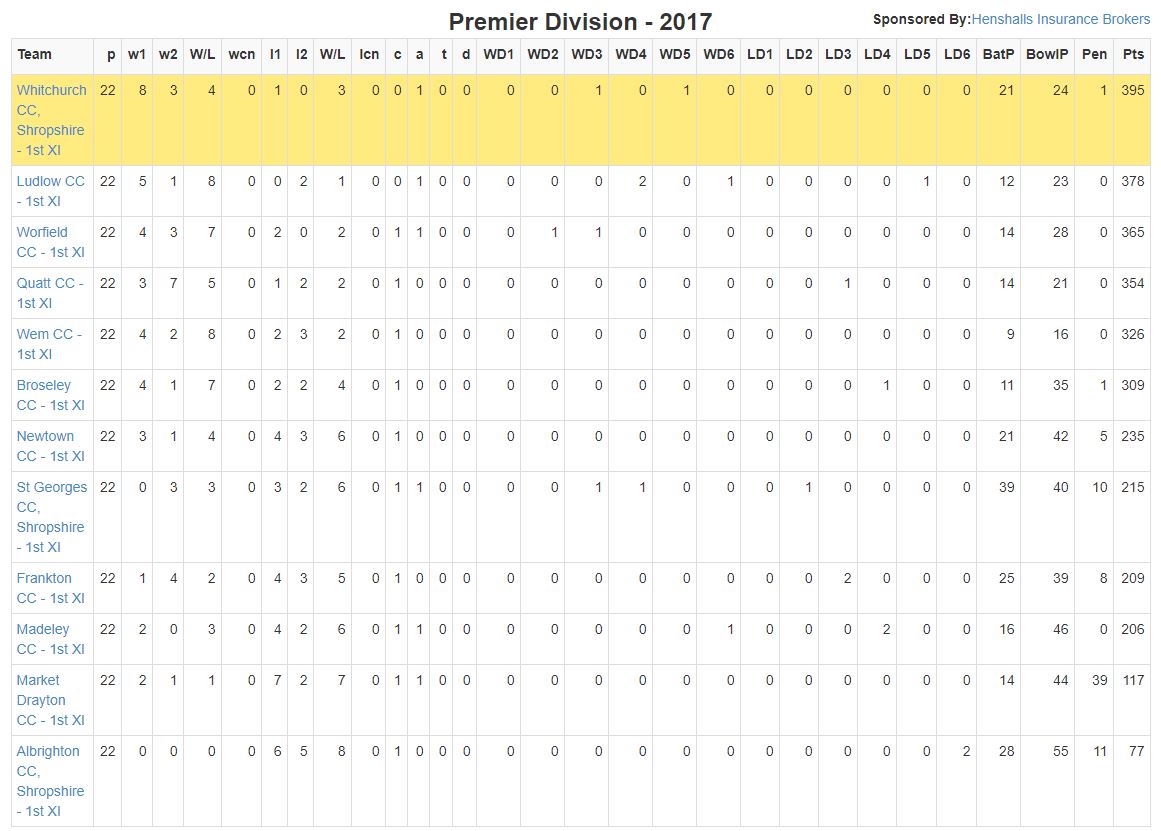Screen dimensions: 1161x831
Task: Open Worfield CC - 1st XI team link
Action: [x=51, y=242]
